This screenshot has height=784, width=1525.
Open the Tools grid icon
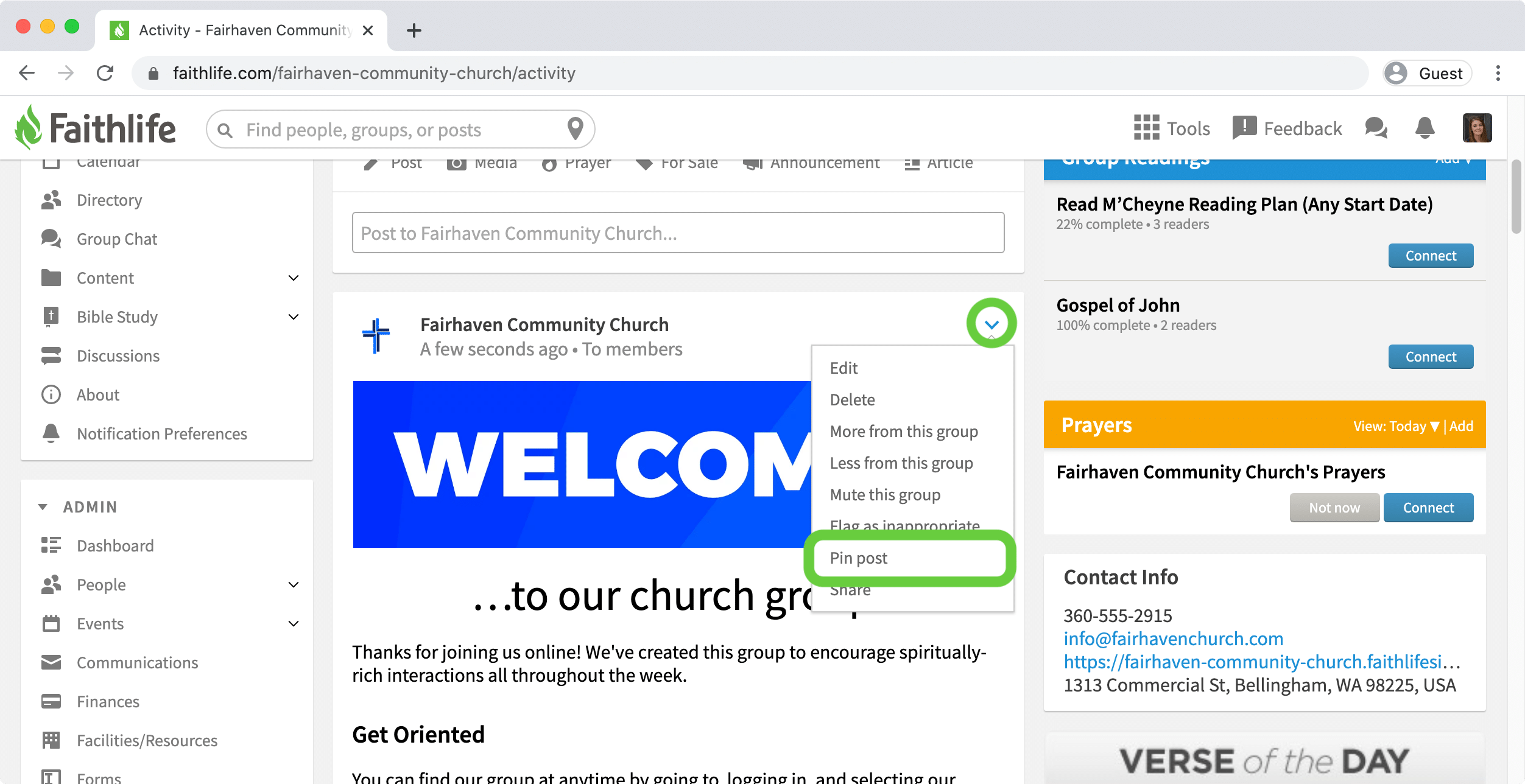[1146, 128]
